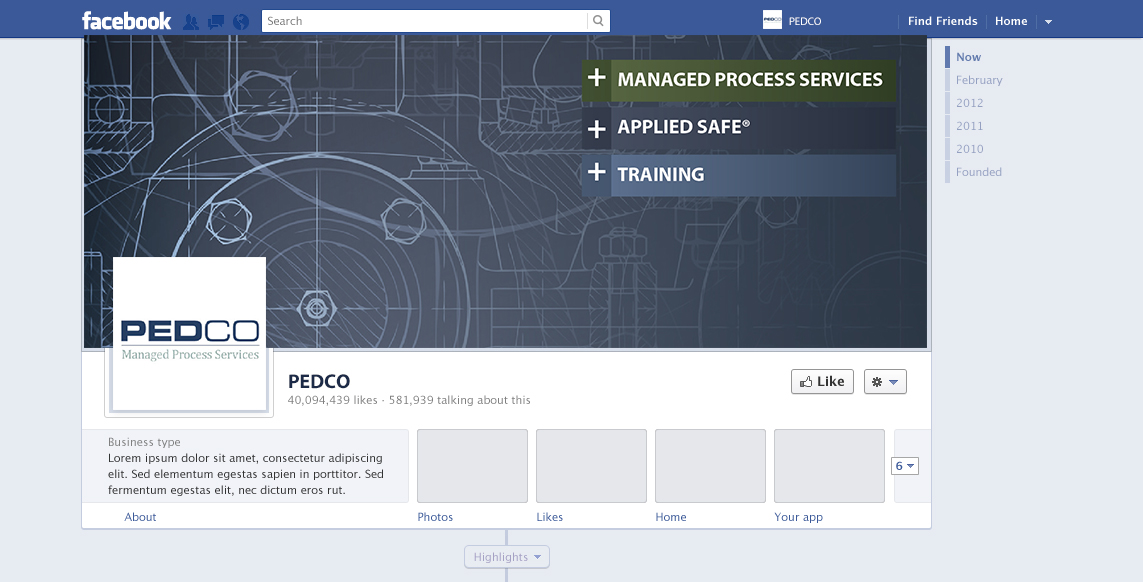This screenshot has height=582, width=1143.
Task: Click the PEDCO profile picture
Action: [x=189, y=334]
